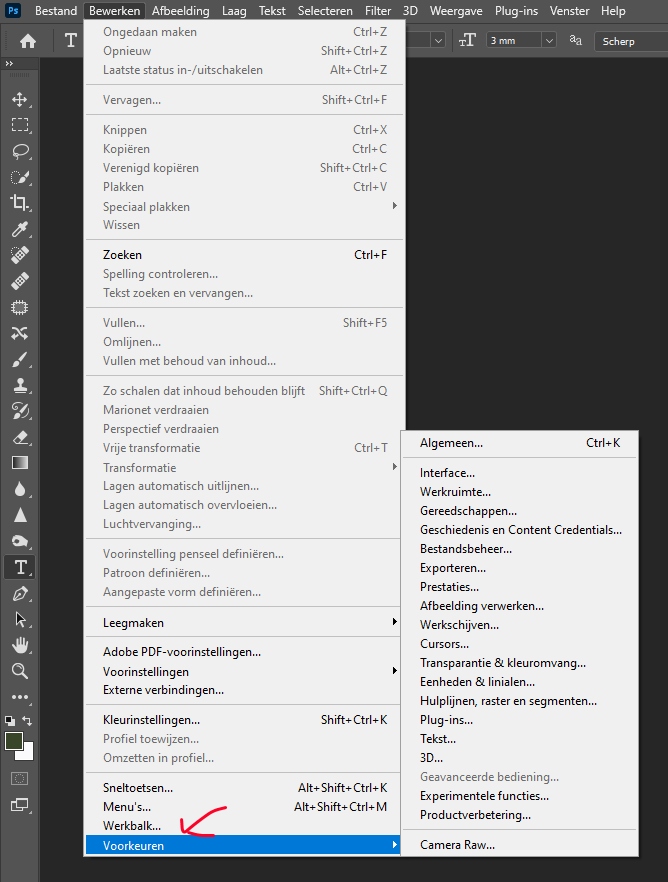
Task: Open the Filter menu
Action: pyautogui.click(x=378, y=11)
